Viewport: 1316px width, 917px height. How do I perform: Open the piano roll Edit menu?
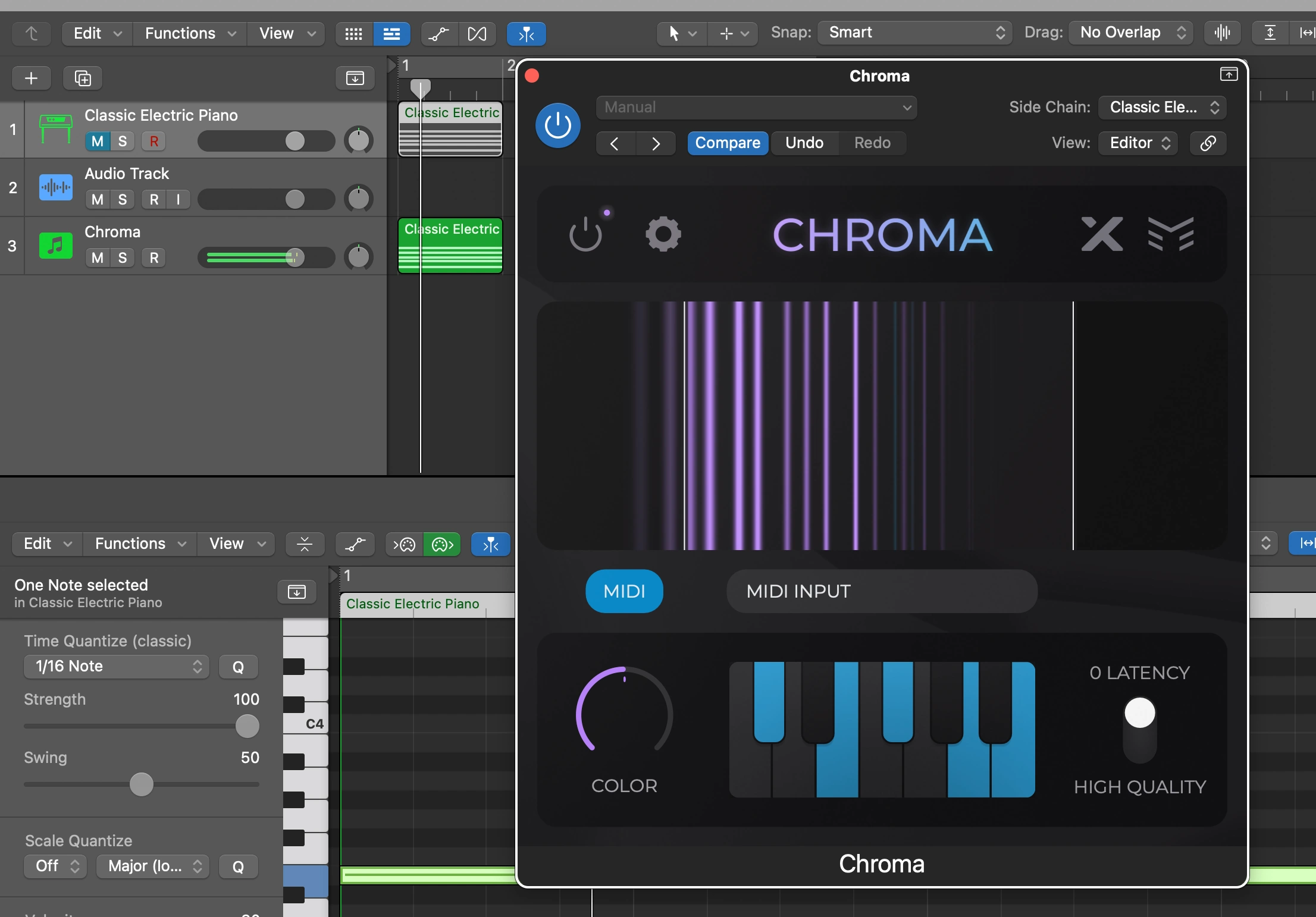coord(48,544)
